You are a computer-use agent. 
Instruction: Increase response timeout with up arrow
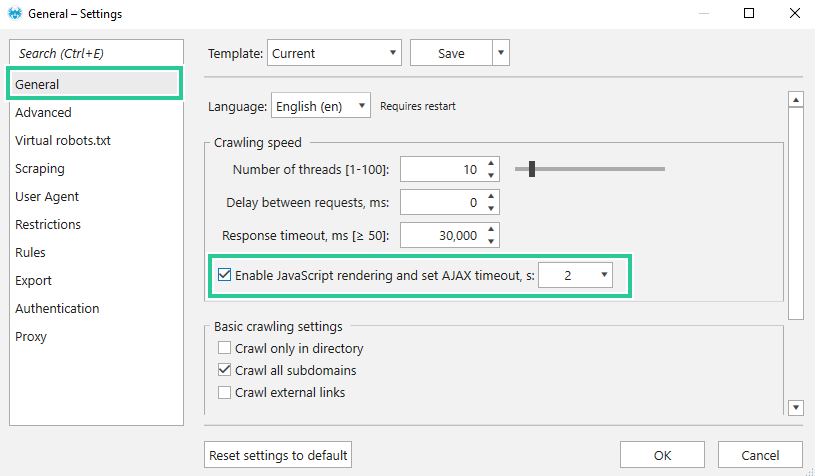(491, 229)
